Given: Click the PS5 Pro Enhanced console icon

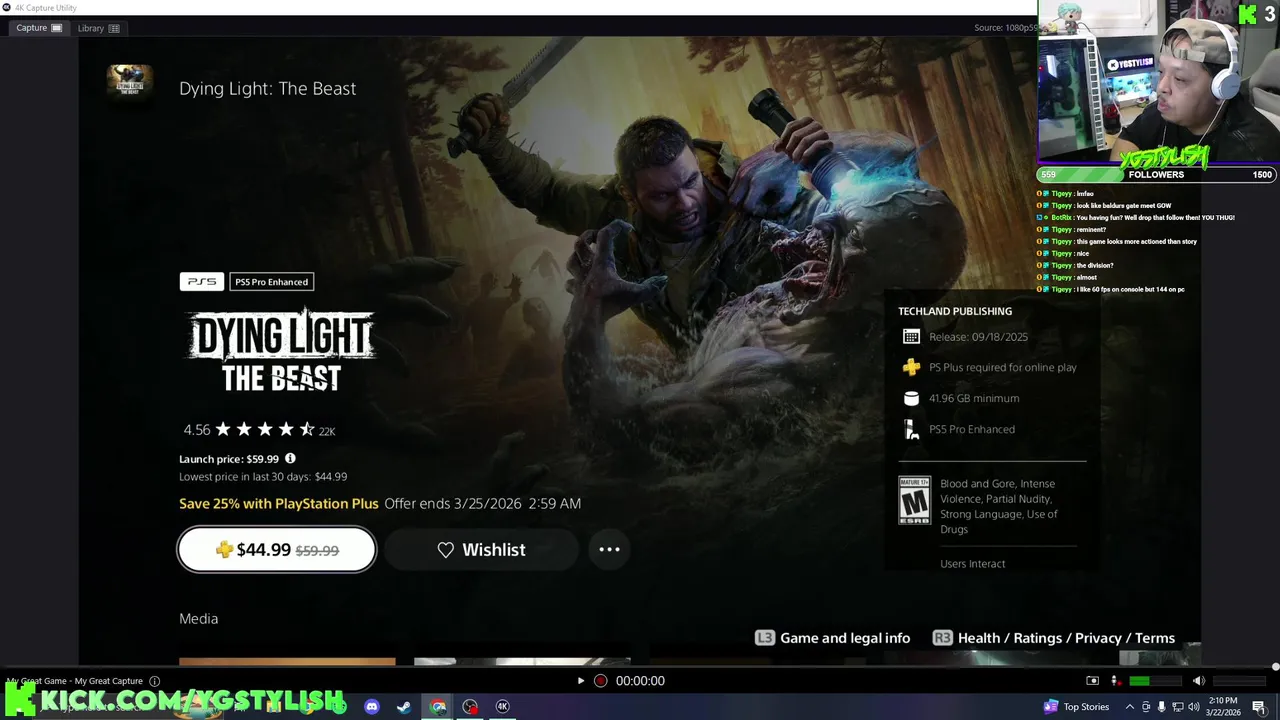Looking at the screenshot, I should pos(911,429).
